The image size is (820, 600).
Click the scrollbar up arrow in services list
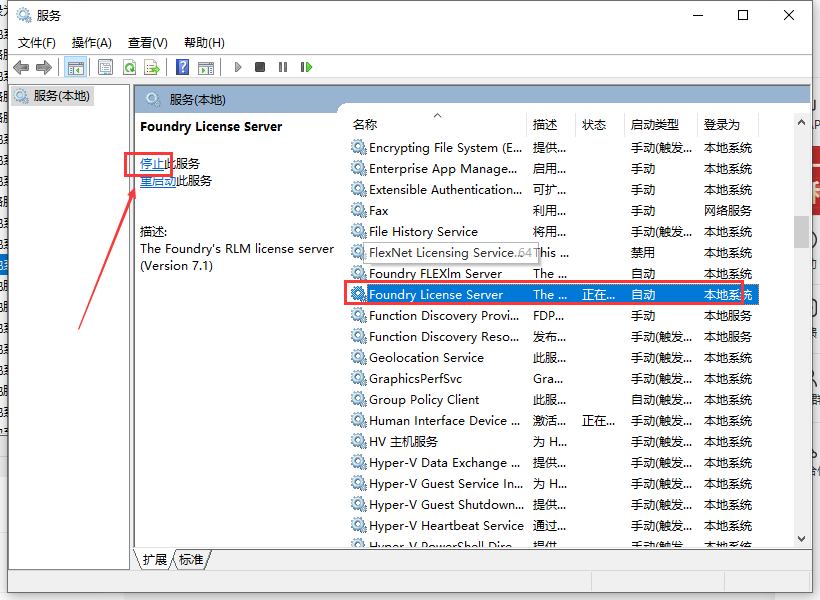pos(801,122)
